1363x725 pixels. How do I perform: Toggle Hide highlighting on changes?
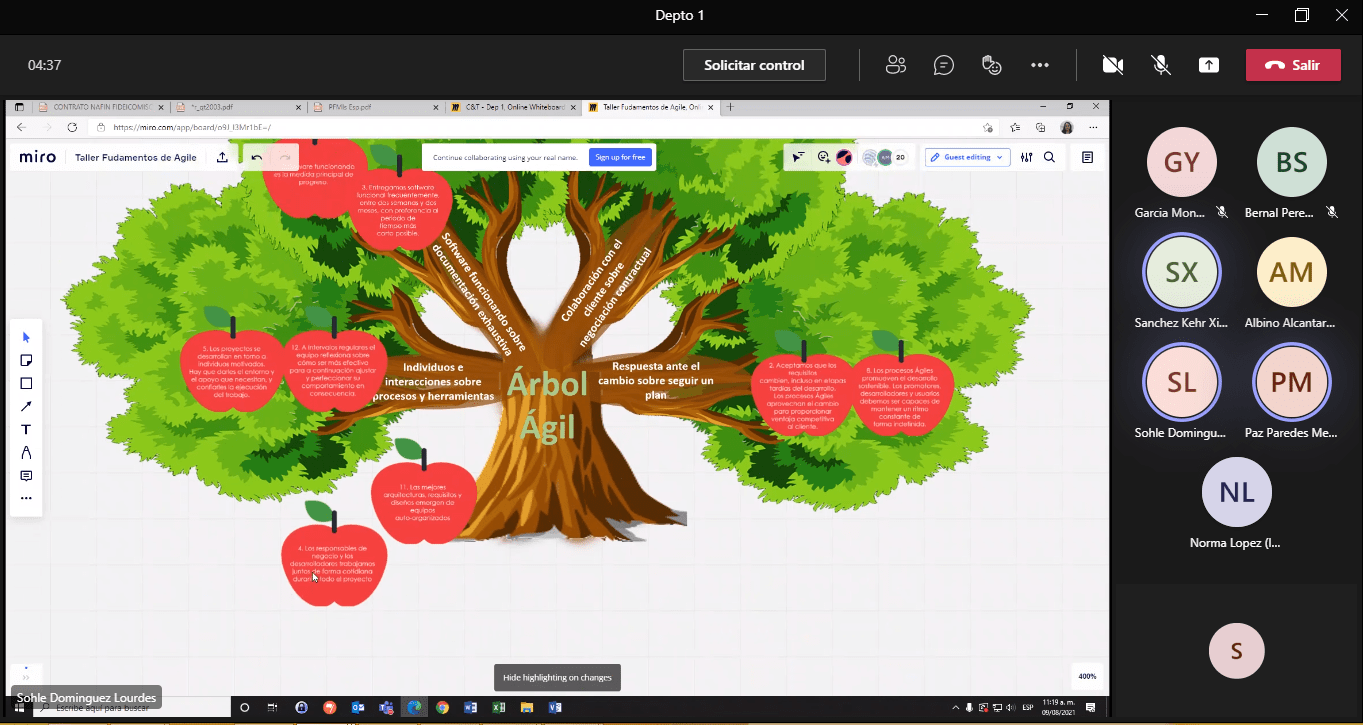(557, 677)
